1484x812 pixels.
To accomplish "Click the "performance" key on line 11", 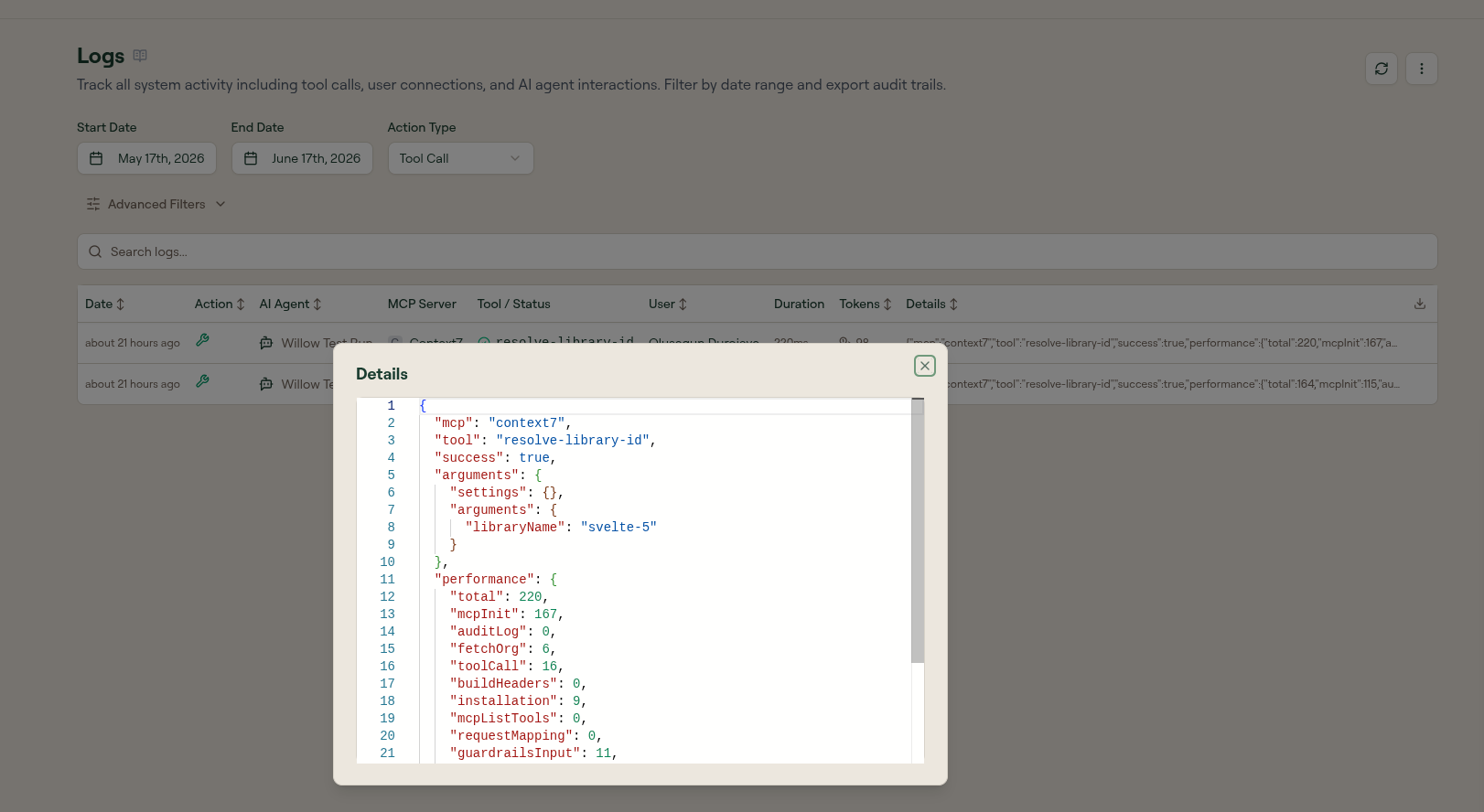I will pos(484,579).
